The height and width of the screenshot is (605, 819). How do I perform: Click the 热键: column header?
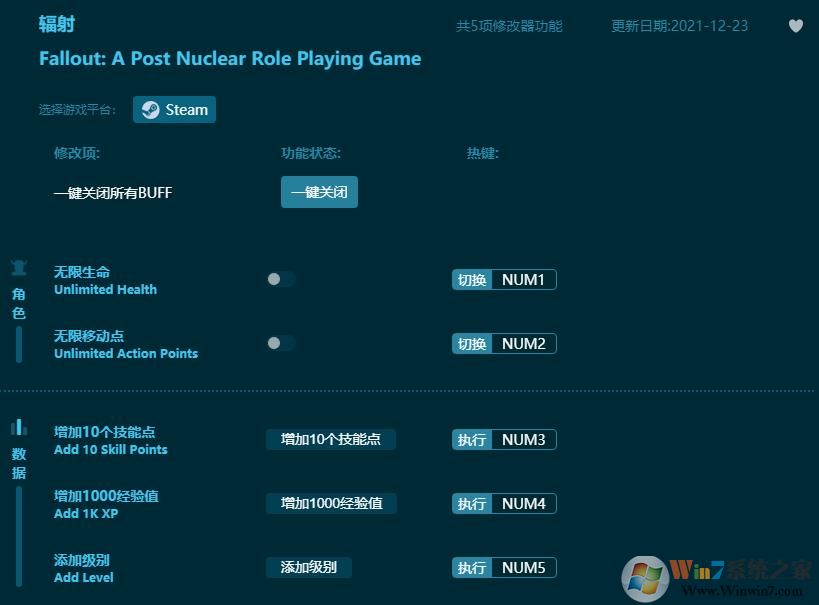483,153
